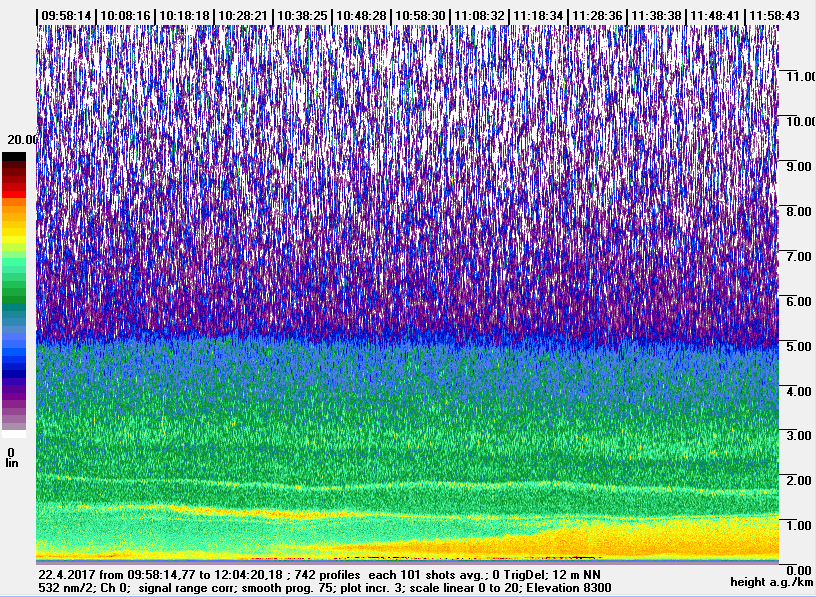Click the 'smooth prog. 75' footer text
The width and height of the screenshot is (816, 597).
285,588
